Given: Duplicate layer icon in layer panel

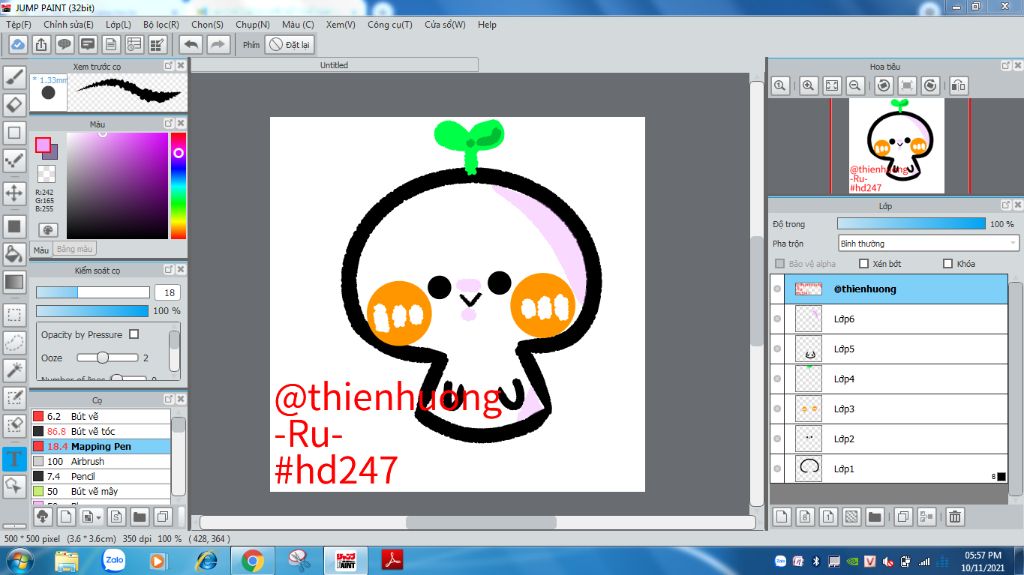Looking at the screenshot, I should tap(903, 517).
